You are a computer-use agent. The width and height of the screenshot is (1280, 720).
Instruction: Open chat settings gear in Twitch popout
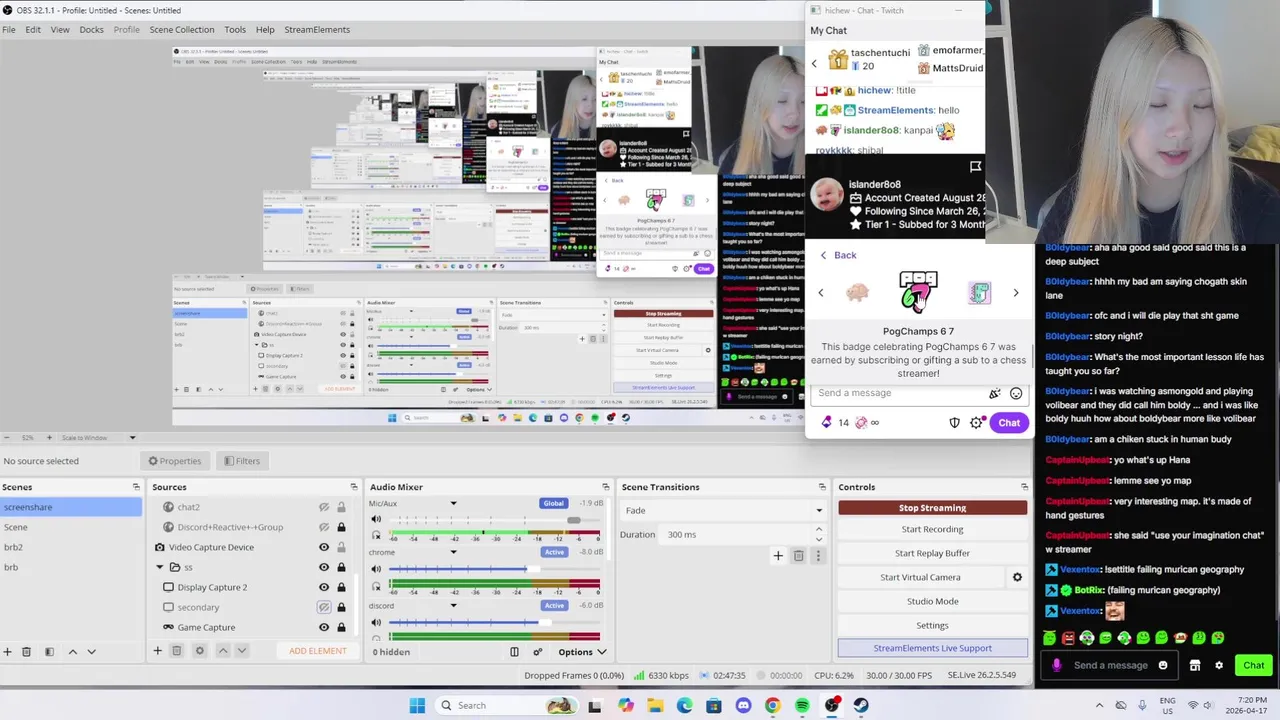pos(977,423)
